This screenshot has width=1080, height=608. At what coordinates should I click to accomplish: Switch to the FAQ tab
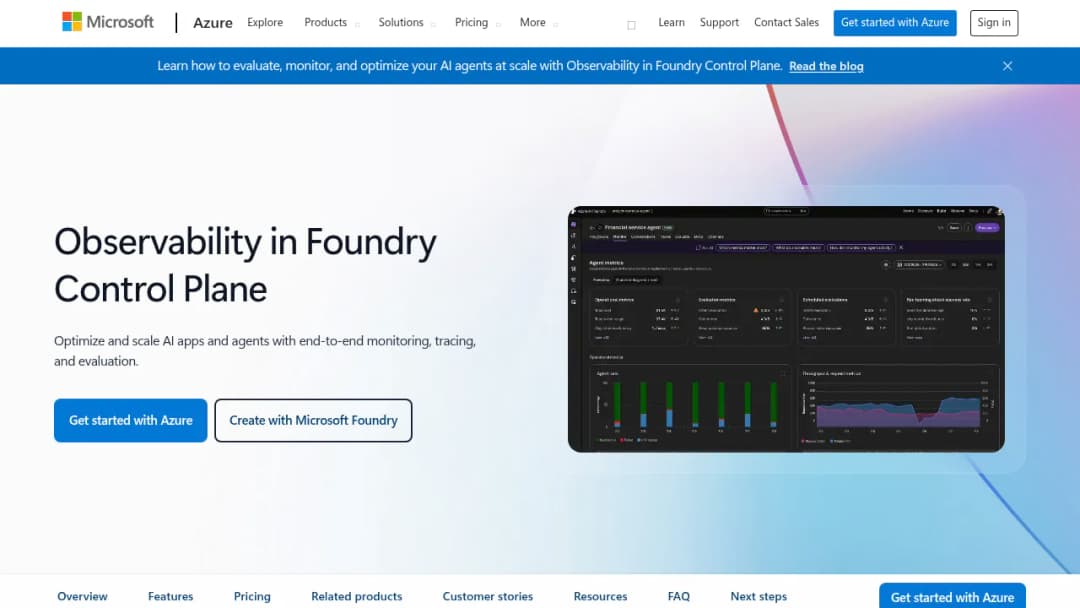point(678,596)
